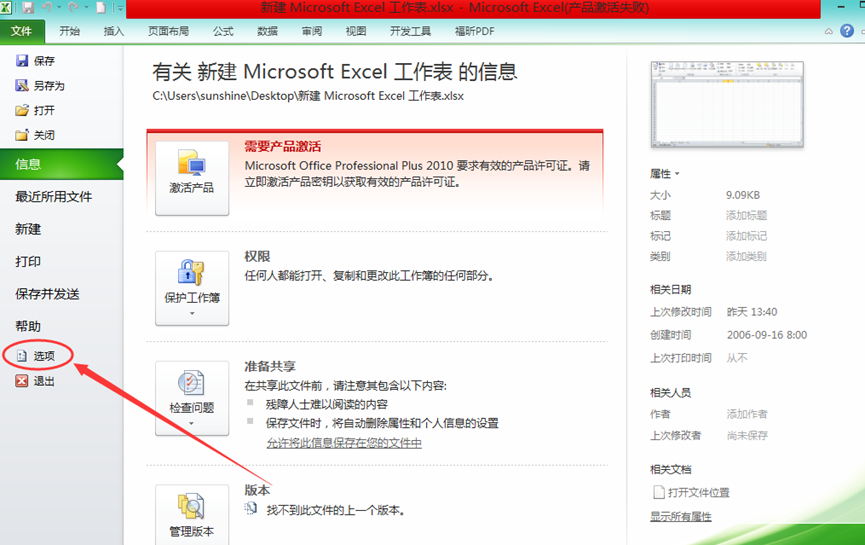This screenshot has width=865, height=545.
Task: Click 打开文件位置 under 相关文档
Action: 692,492
